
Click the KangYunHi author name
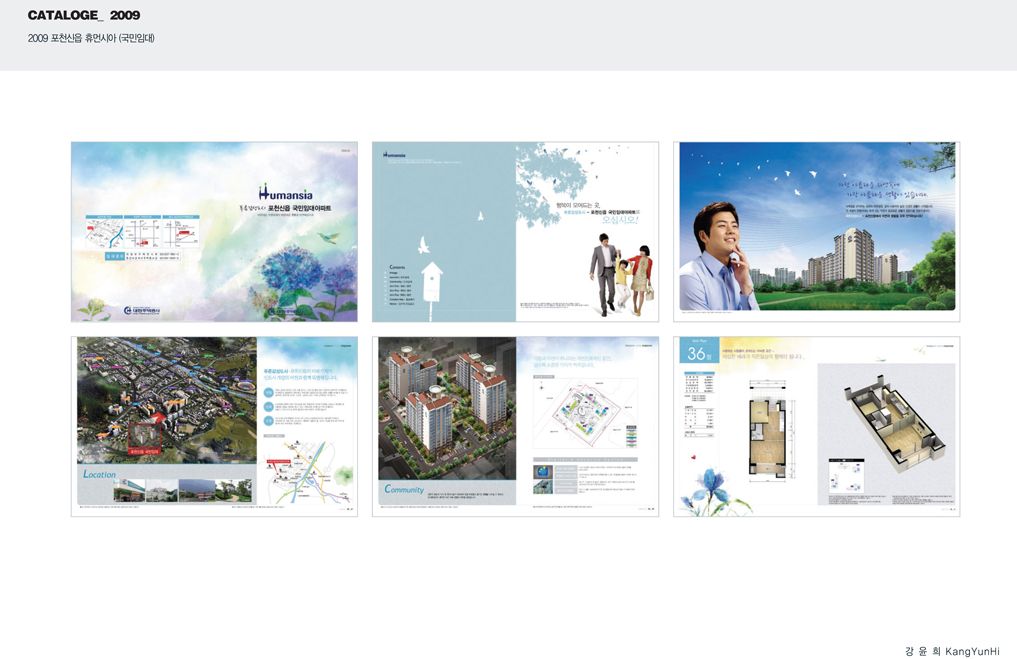(958, 649)
